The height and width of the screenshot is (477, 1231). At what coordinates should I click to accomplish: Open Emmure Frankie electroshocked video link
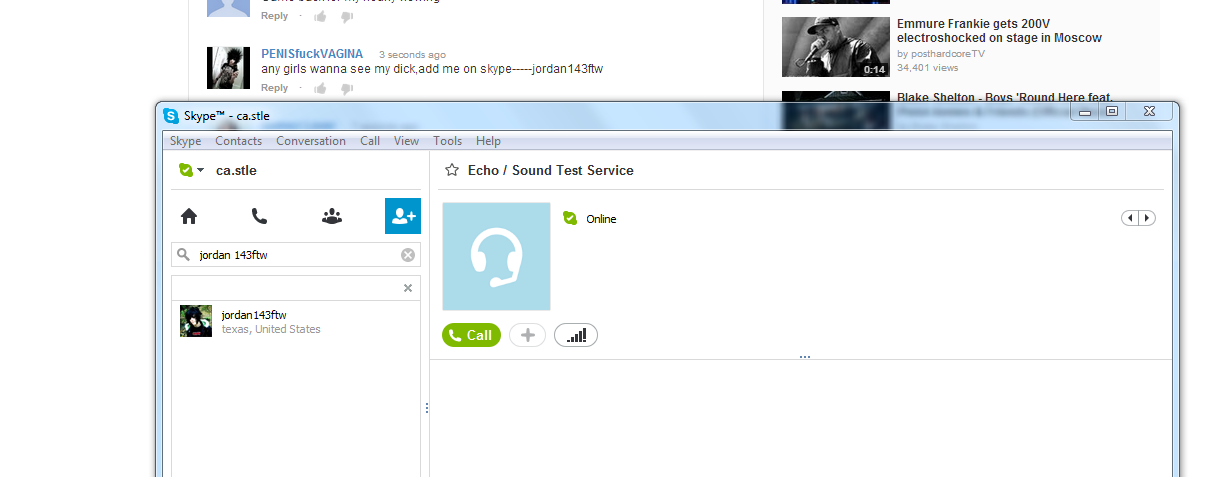pyautogui.click(x=999, y=31)
